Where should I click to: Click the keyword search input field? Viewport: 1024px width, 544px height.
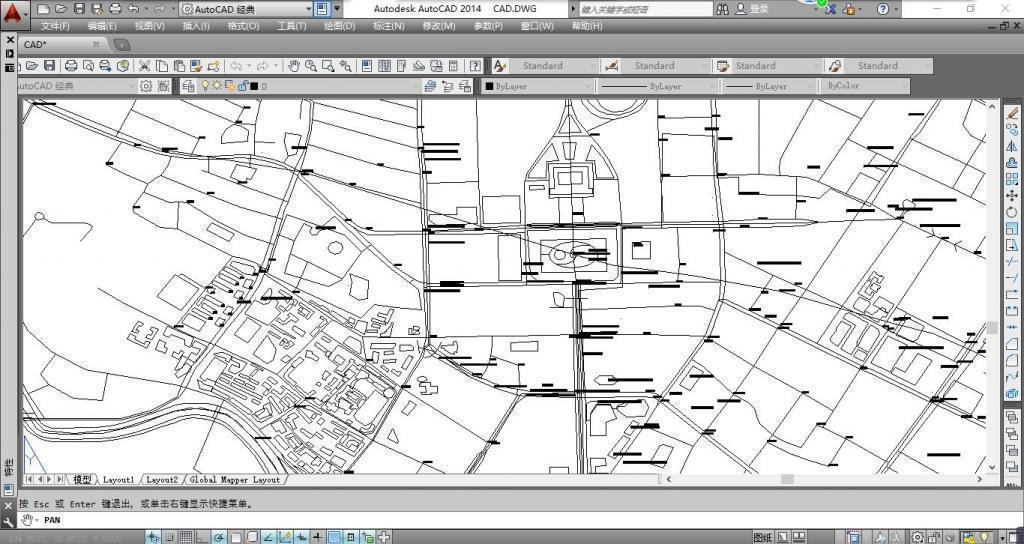click(x=640, y=8)
